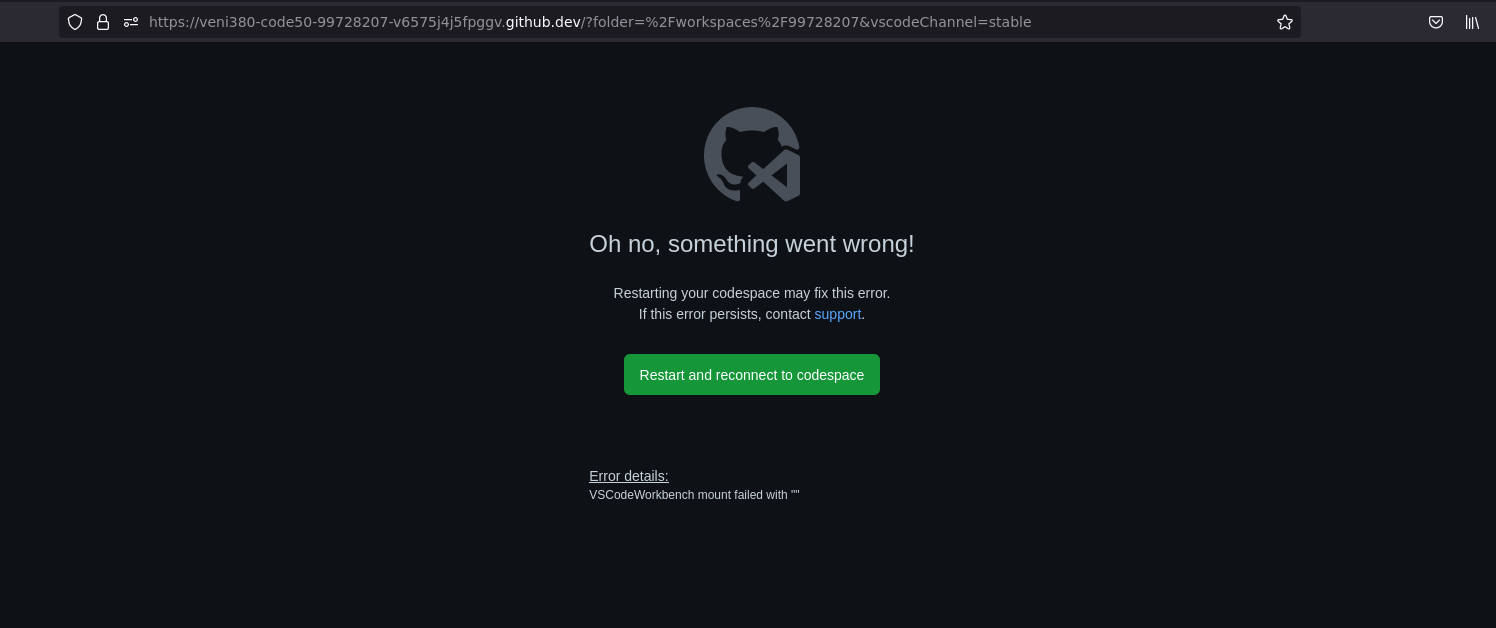
Task: Open the tracking protection shield panel
Action: click(x=75, y=22)
